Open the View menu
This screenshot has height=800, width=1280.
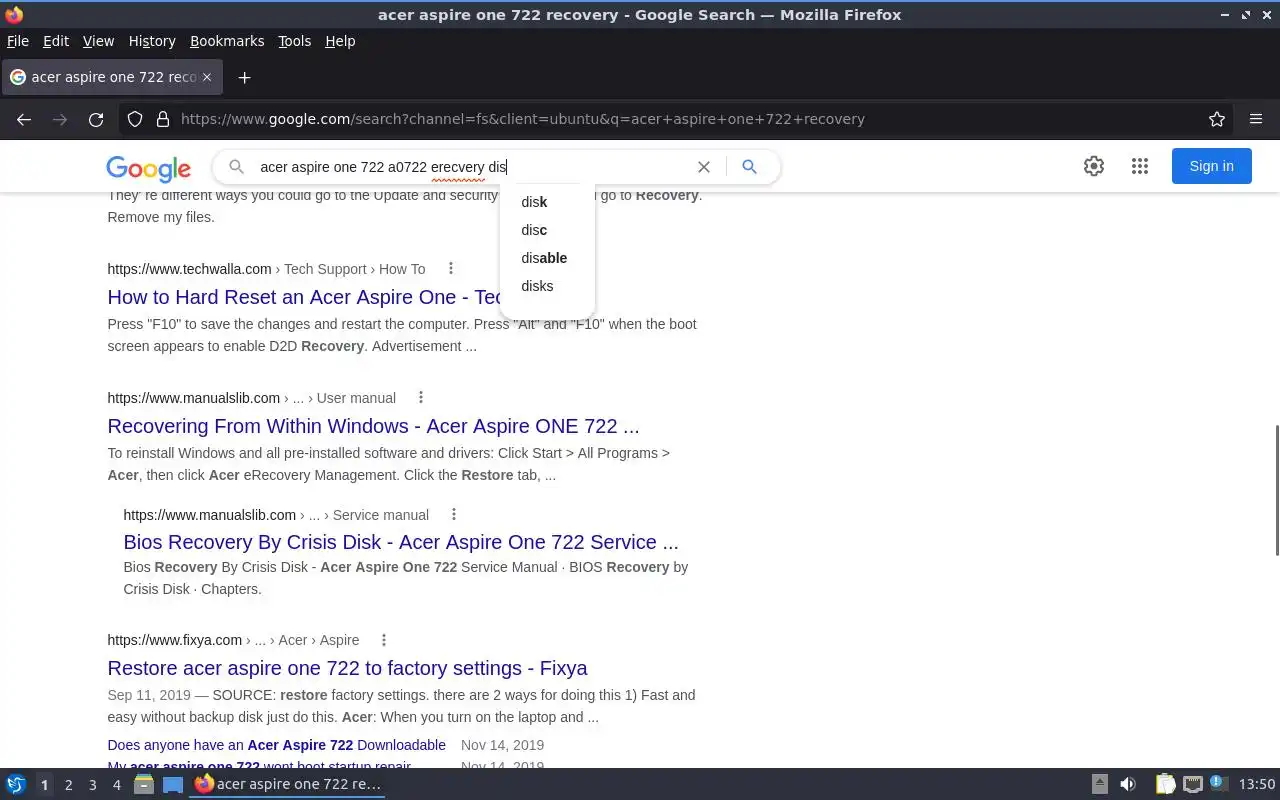(x=98, y=41)
